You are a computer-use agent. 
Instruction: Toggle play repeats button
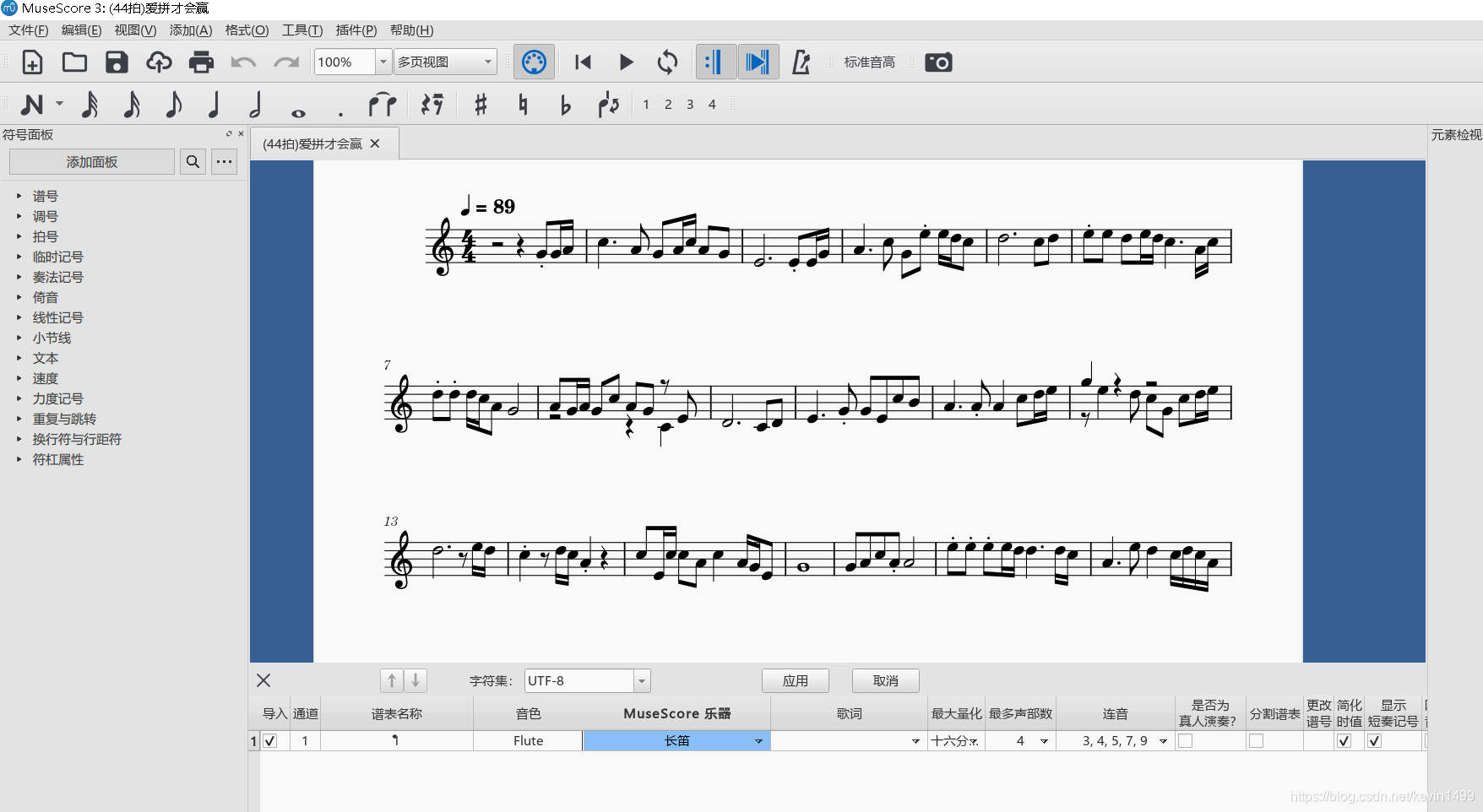[715, 62]
